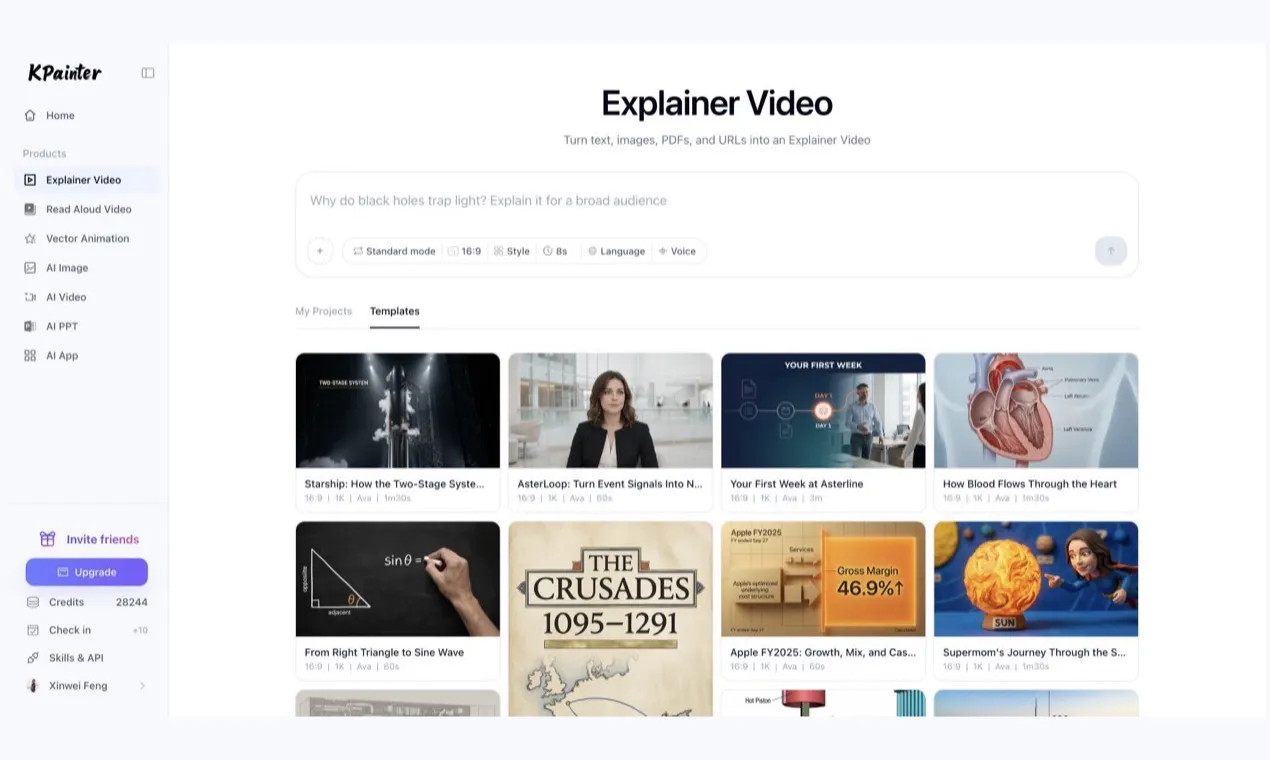
Task: Collapse the sidebar with the panel icon
Action: (148, 73)
